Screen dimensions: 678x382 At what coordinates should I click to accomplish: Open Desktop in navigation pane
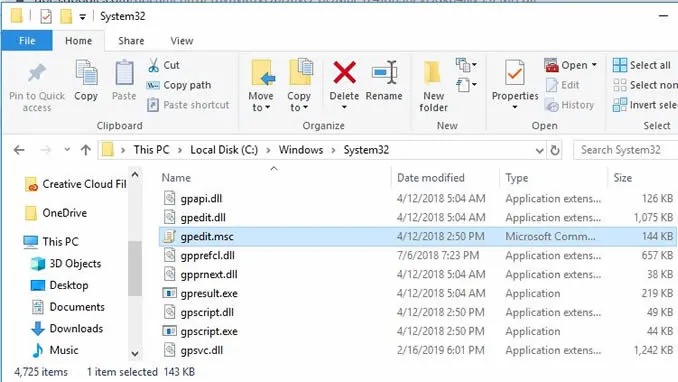(x=59, y=285)
